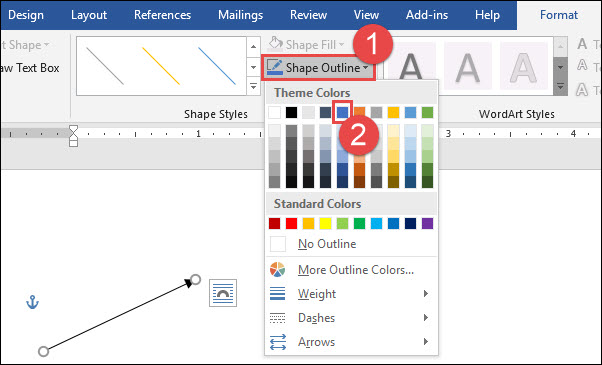Click the Shape Outline pen icon

pos(275,68)
